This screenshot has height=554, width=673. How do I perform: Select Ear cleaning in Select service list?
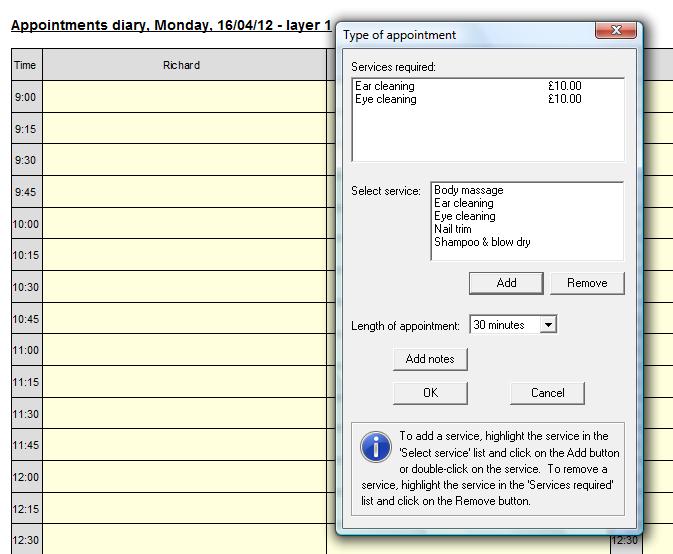tap(464, 203)
